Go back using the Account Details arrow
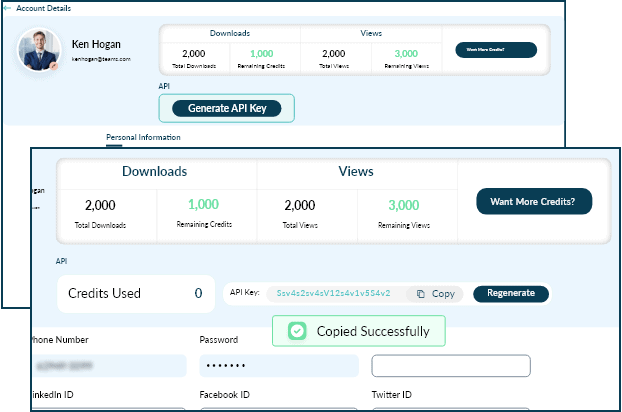 7,8
